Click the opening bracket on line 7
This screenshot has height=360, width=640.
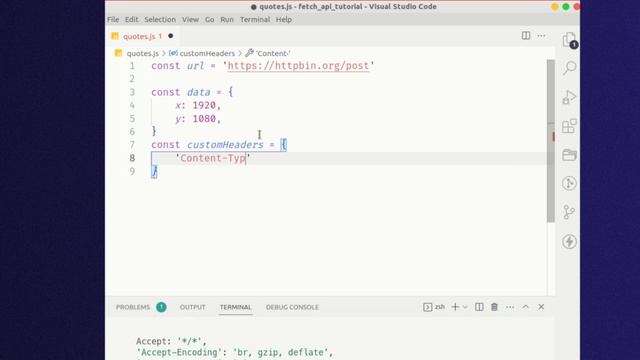(284, 145)
